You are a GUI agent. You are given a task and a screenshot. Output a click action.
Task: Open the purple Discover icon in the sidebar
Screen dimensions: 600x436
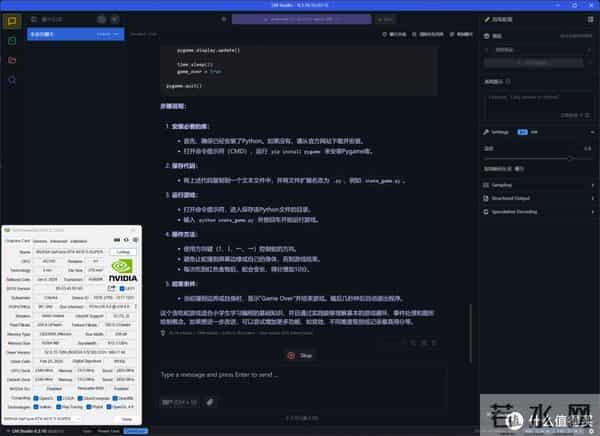click(12, 80)
